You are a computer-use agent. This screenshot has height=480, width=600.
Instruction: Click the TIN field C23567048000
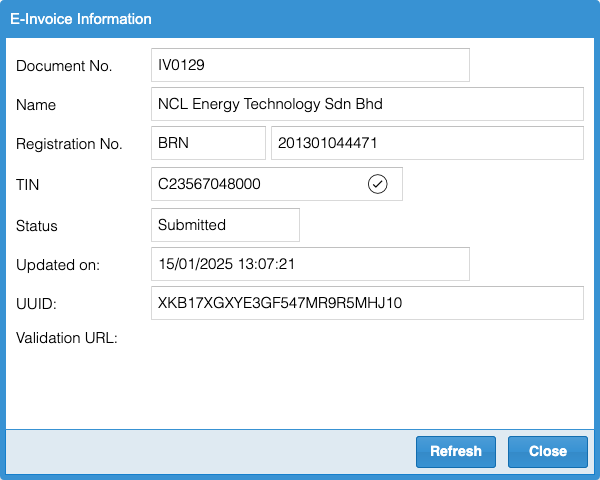click(277, 184)
